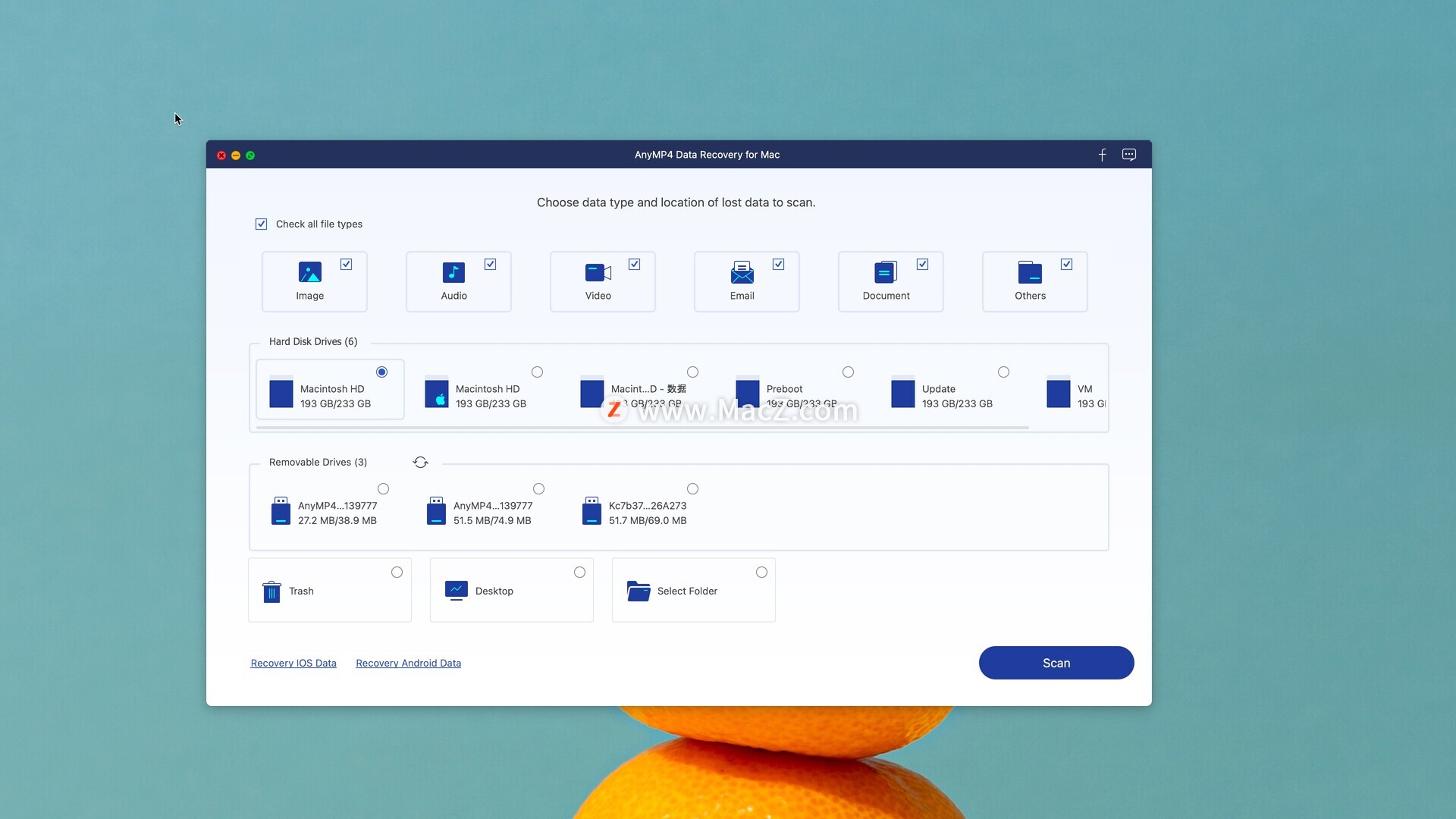Viewport: 1456px width, 819px height.
Task: Click the Preboot drive icon
Action: coord(747,391)
